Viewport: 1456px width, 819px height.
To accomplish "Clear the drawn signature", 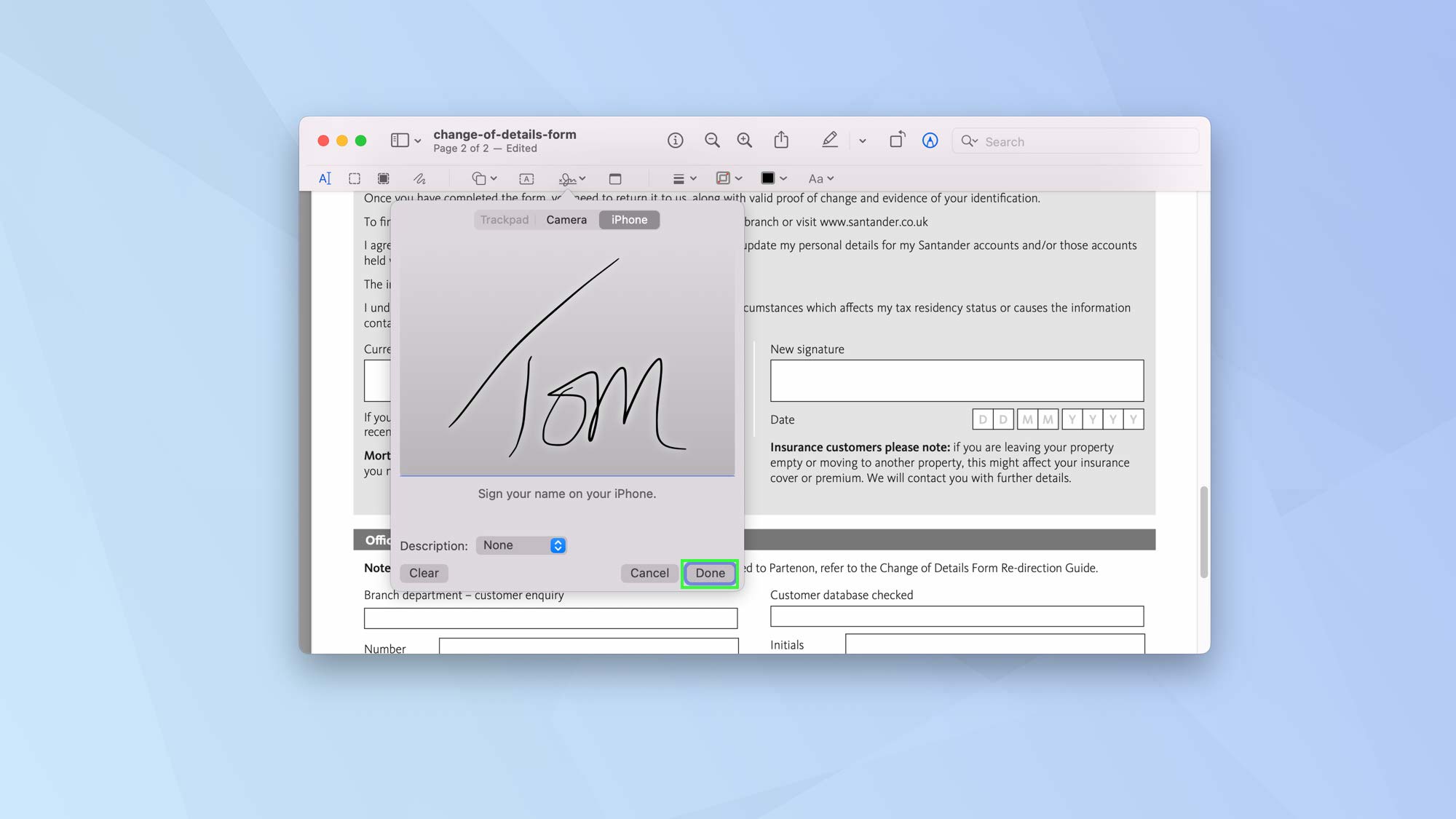I will coord(424,573).
